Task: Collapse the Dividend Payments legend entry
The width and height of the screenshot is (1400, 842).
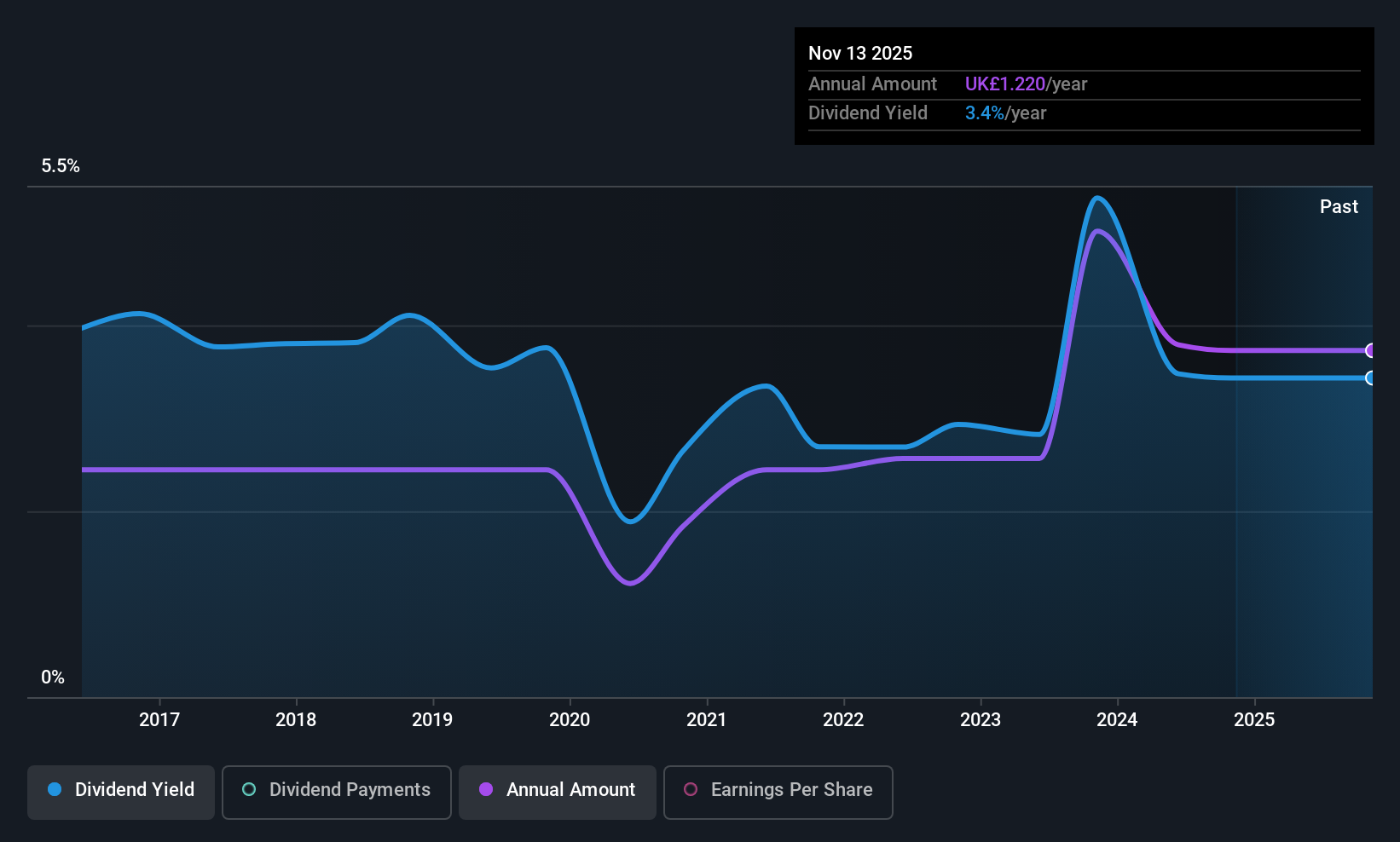Action: pyautogui.click(x=336, y=792)
